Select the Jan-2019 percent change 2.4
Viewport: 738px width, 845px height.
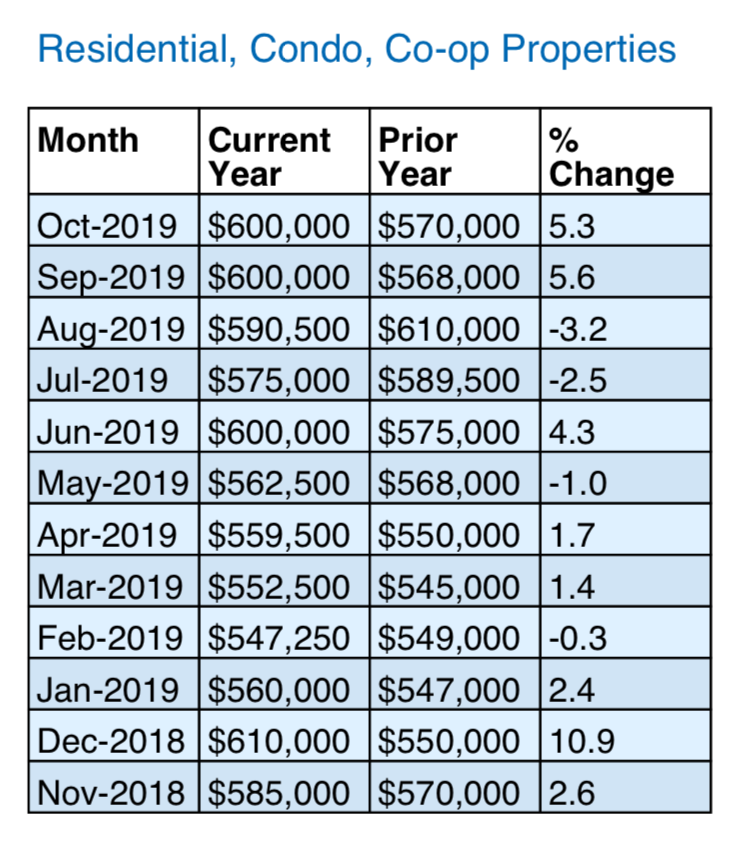pyautogui.click(x=573, y=690)
